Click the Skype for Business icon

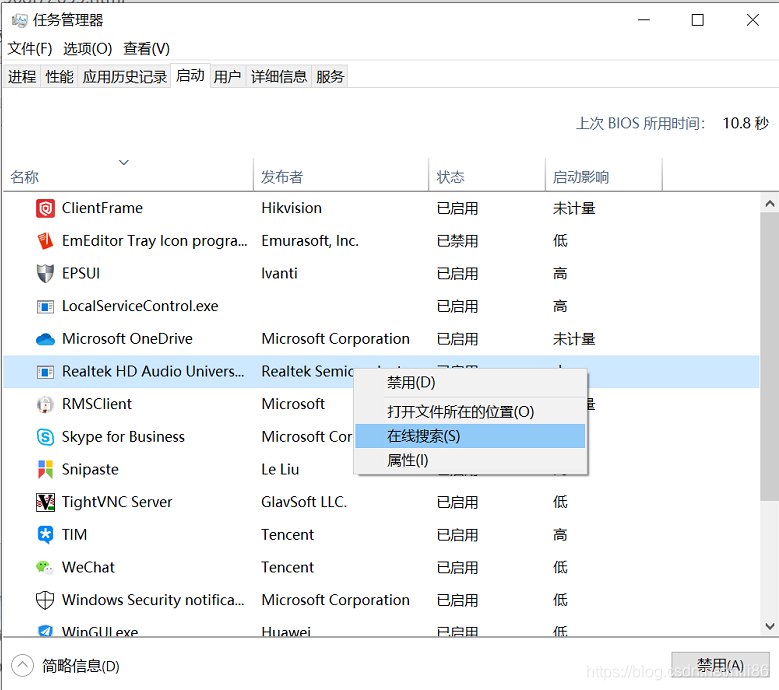pos(45,437)
